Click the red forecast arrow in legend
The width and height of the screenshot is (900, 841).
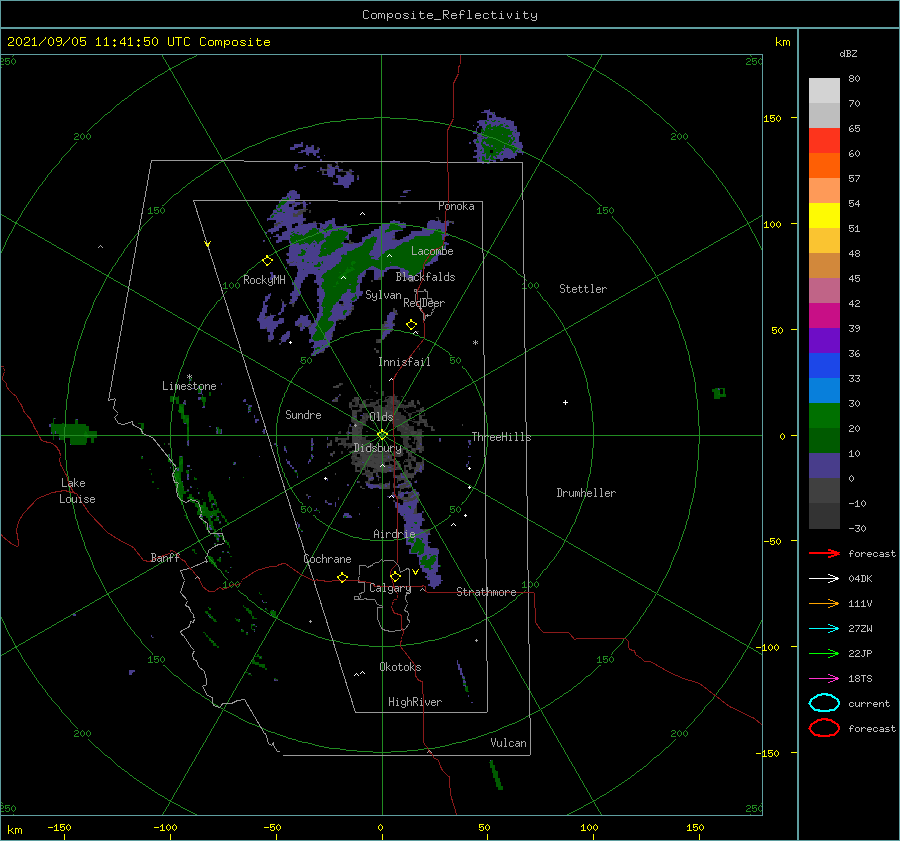(x=824, y=553)
